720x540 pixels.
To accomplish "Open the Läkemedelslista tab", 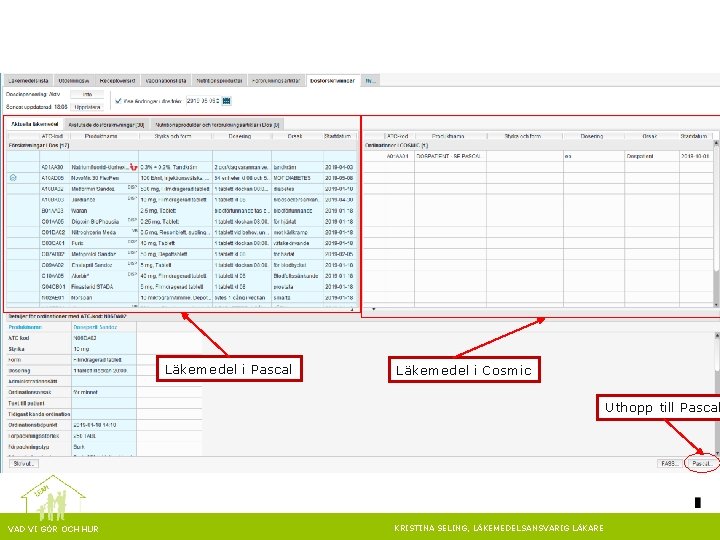I will 28,80.
